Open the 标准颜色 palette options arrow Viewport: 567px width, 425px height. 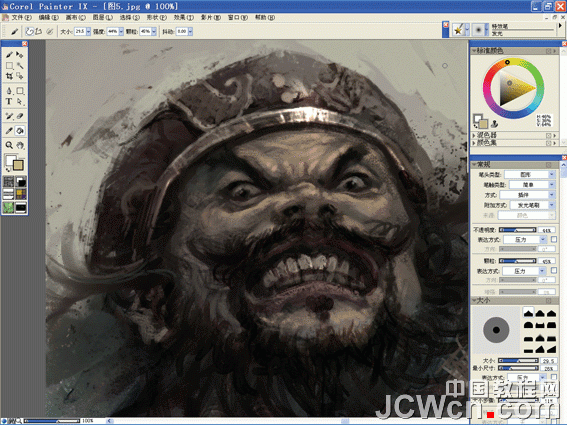(x=555, y=51)
